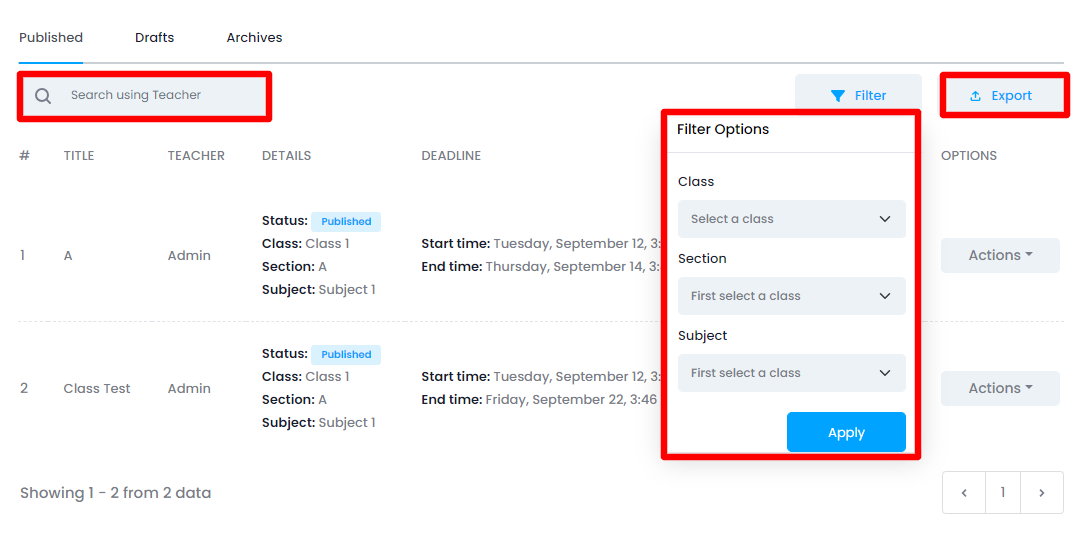Open the Archives tab

click(254, 38)
